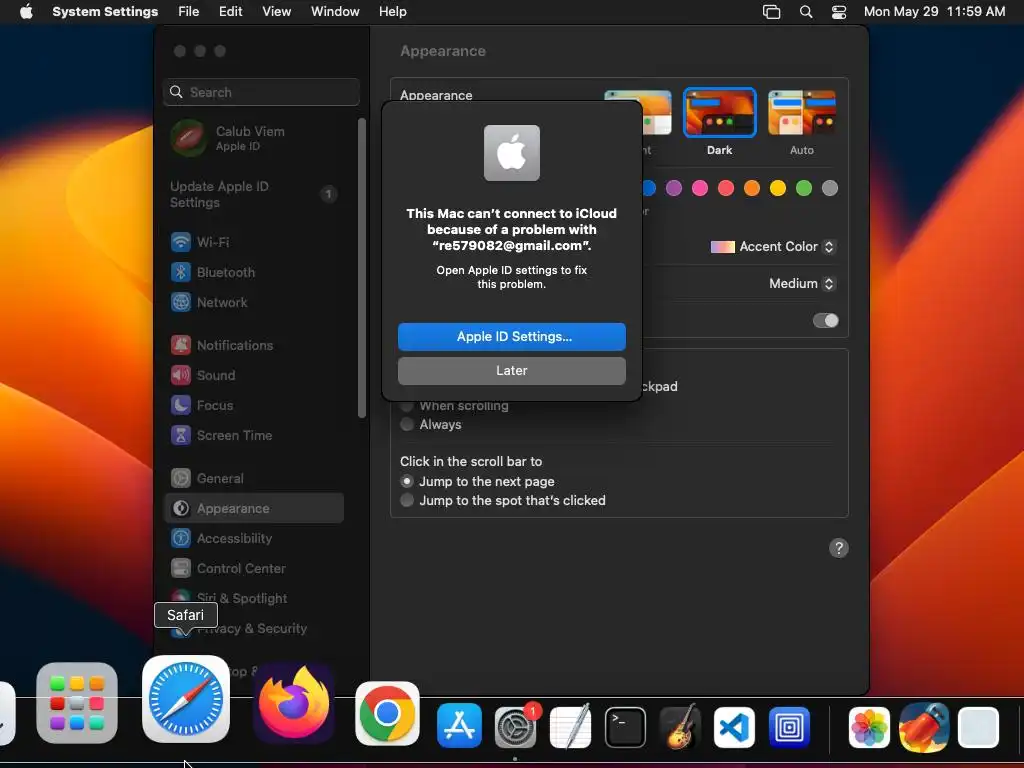Screen dimensions: 1024x768
Task: Open the File menu
Action: pos(188,11)
